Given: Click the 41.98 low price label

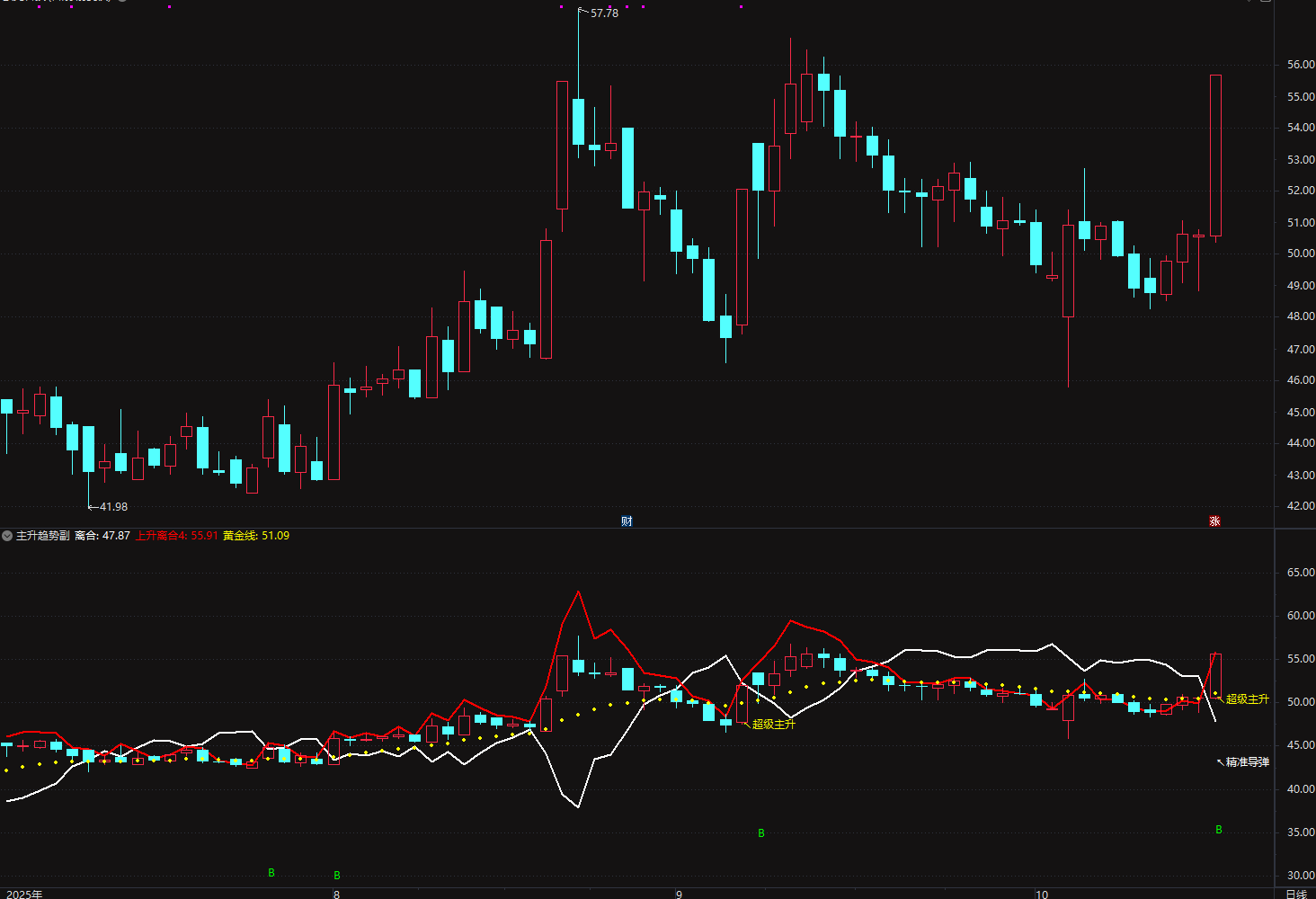Looking at the screenshot, I should [x=113, y=507].
